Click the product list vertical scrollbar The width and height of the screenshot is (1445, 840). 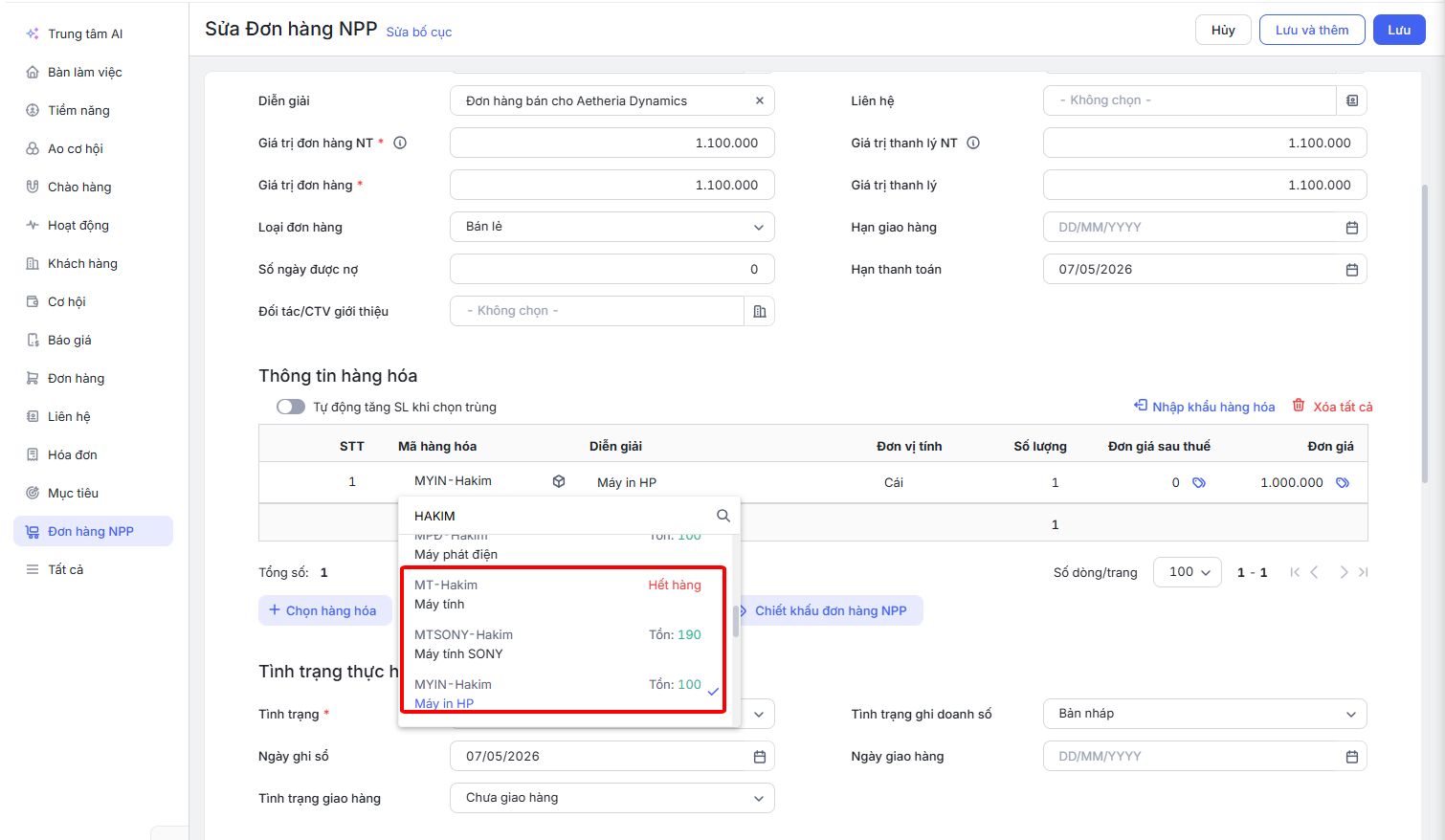(x=736, y=621)
